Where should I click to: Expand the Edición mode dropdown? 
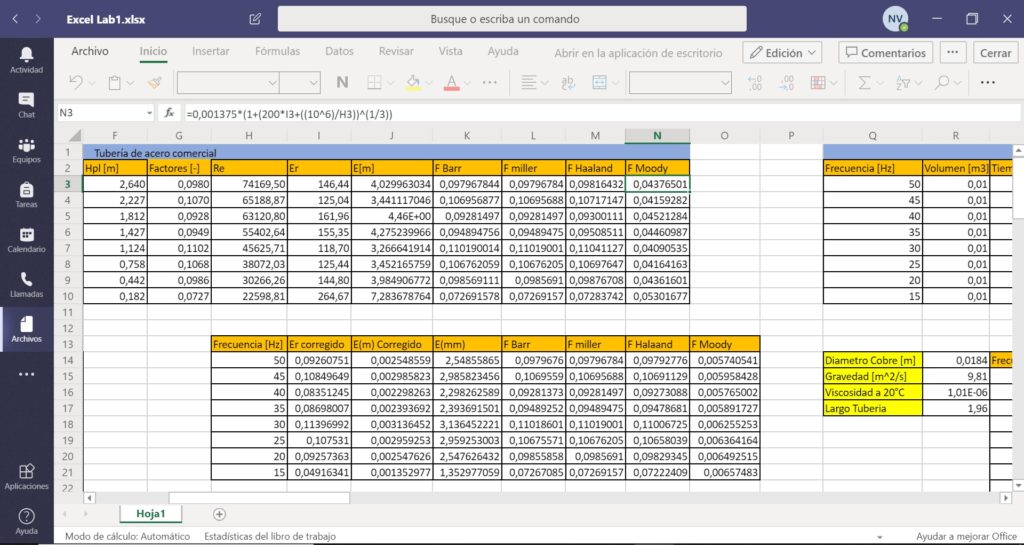tap(782, 53)
